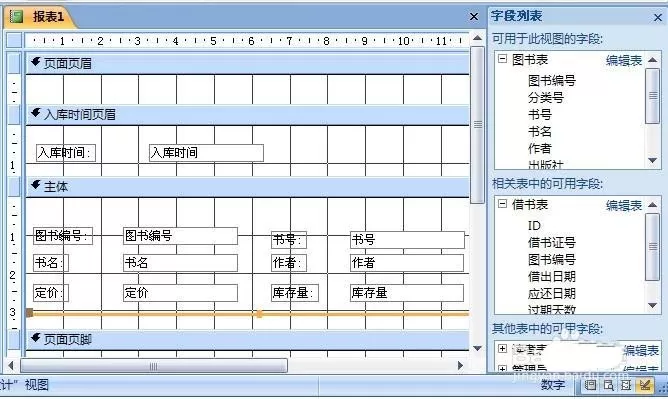668x399 pixels.
Task: Select the 书名: label control
Action: tap(51, 263)
